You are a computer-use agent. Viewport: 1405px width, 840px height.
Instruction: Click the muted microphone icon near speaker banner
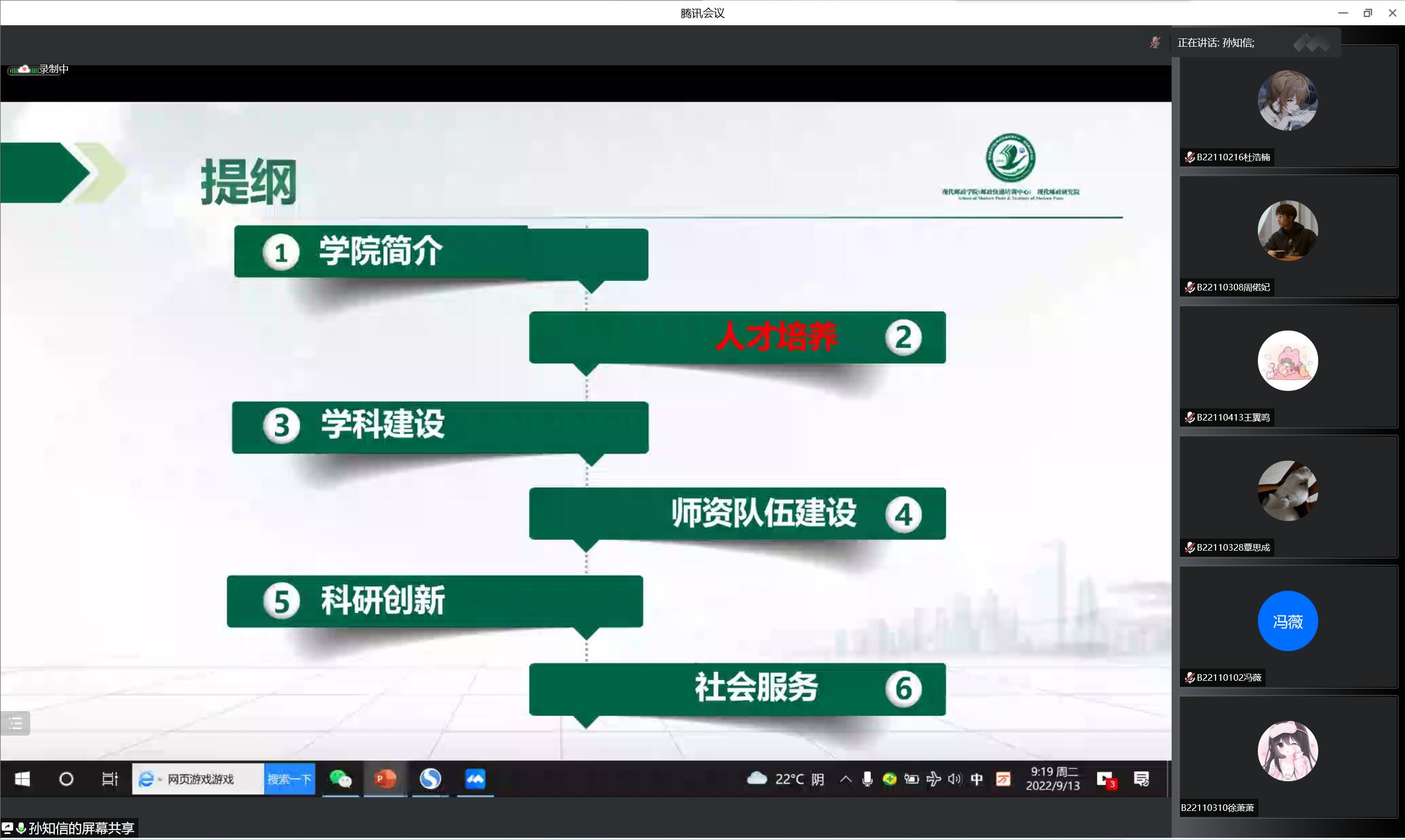[x=1155, y=42]
